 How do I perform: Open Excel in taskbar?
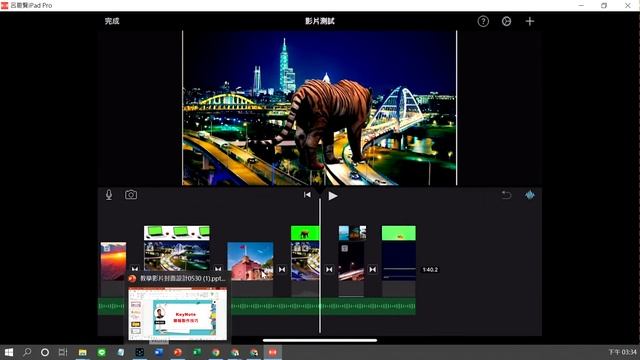click(197, 352)
